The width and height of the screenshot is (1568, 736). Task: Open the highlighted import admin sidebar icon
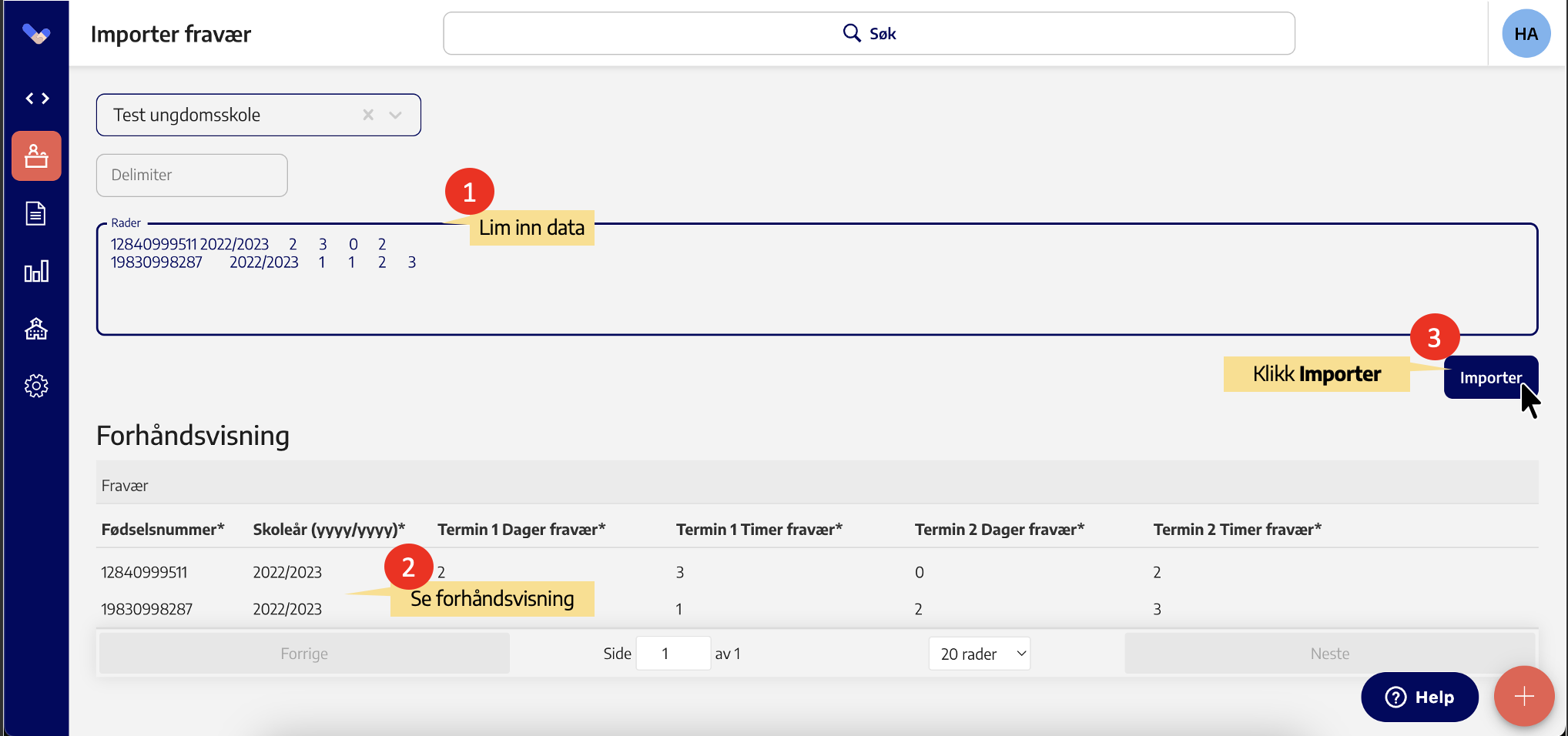tap(36, 156)
